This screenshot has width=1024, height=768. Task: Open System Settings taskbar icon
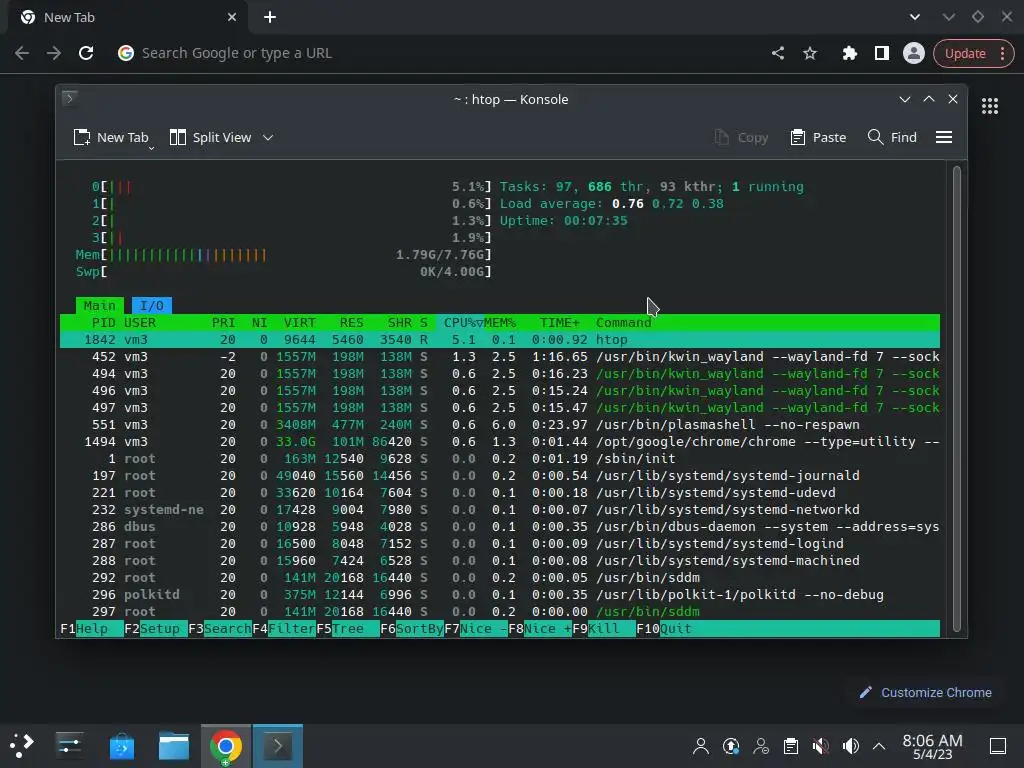pyautogui.click(x=69, y=745)
